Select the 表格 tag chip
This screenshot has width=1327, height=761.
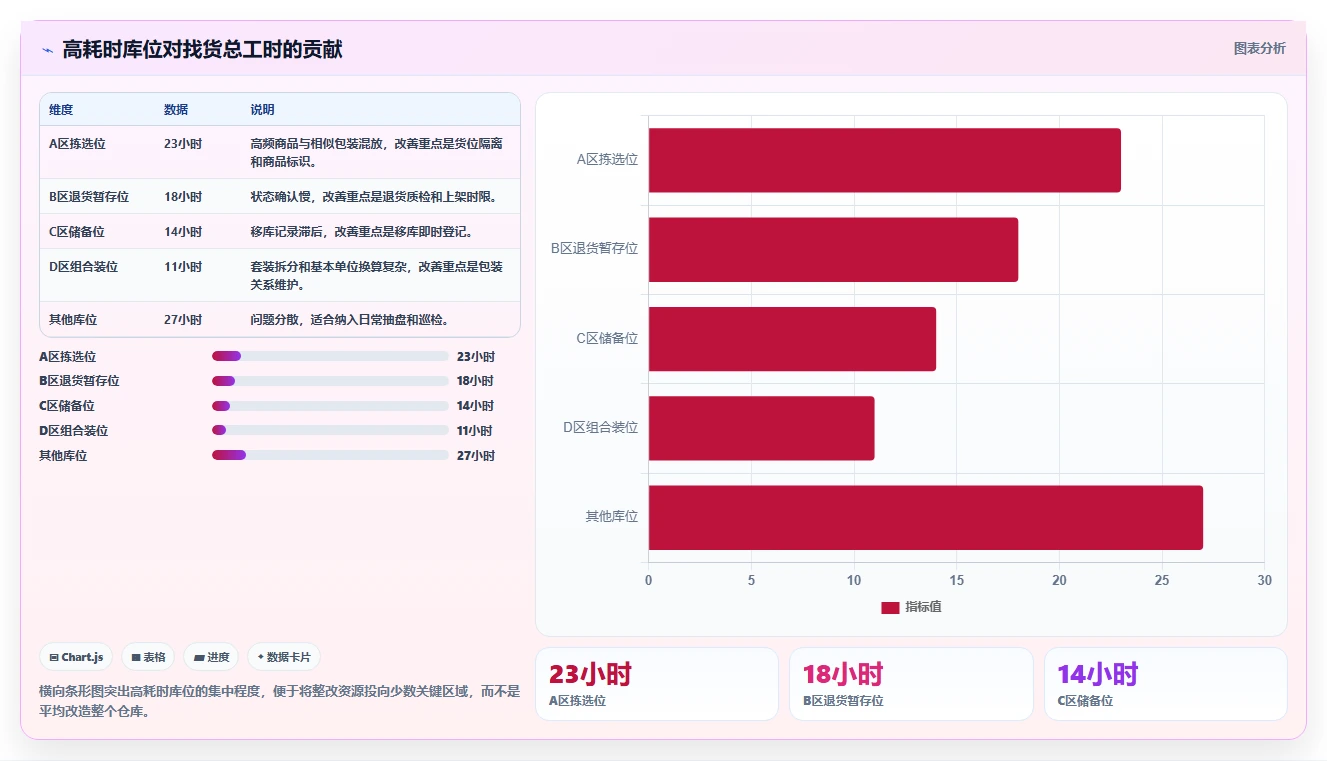tap(148, 657)
